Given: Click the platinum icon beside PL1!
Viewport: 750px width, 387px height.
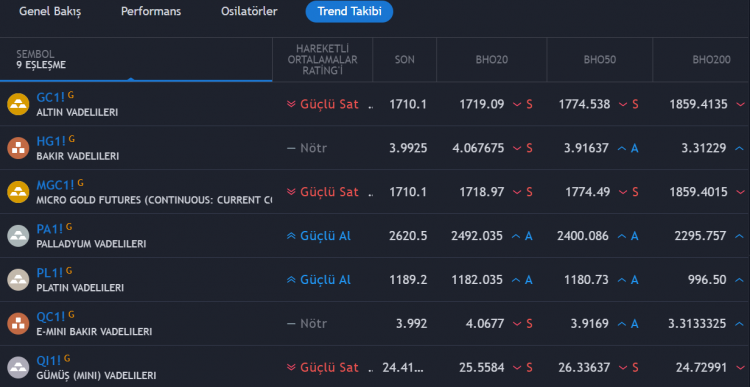Looking at the screenshot, I should [18, 280].
